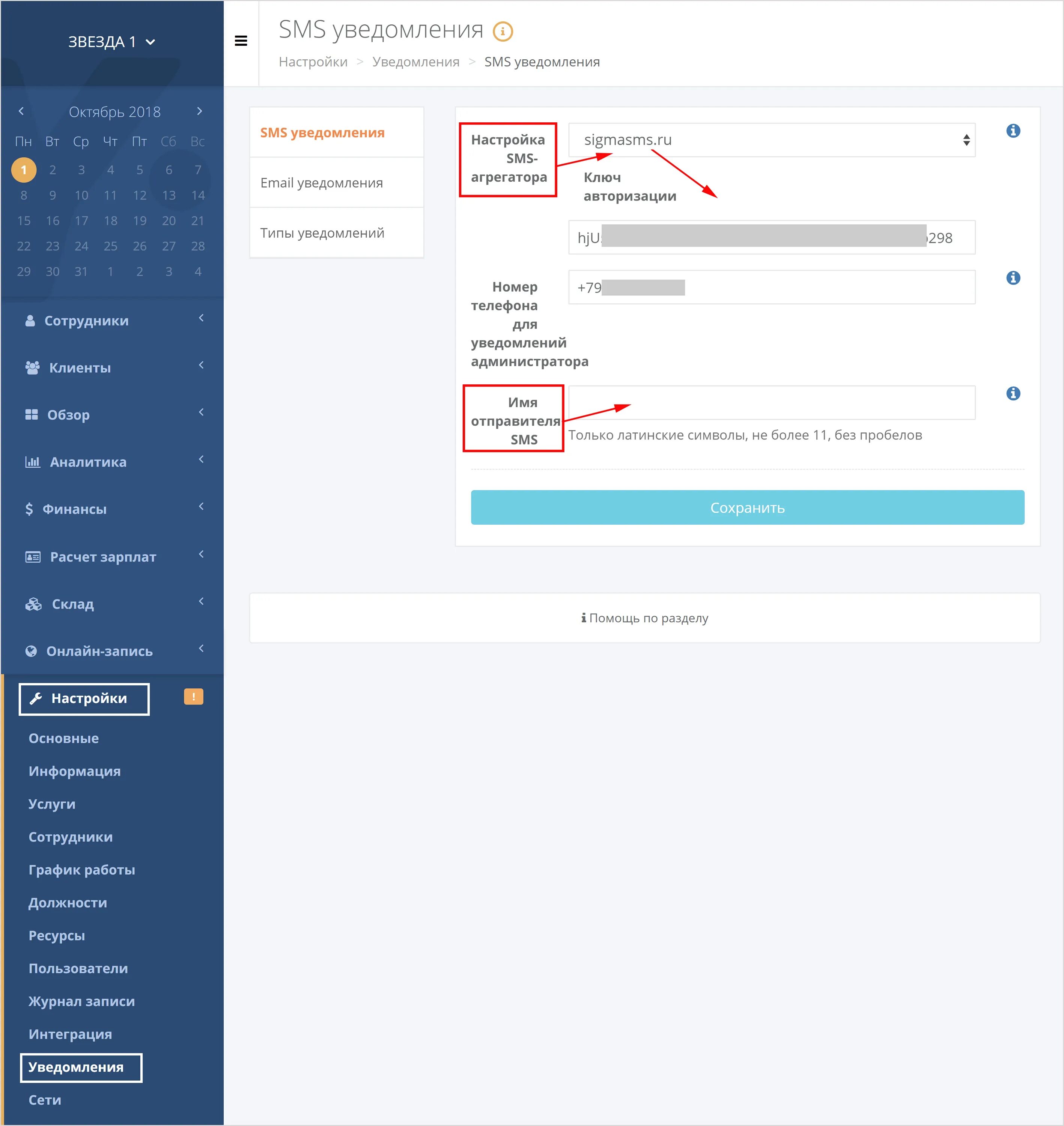Switch to Email уведомления tab
Viewport: 1064px width, 1126px height.
322,183
